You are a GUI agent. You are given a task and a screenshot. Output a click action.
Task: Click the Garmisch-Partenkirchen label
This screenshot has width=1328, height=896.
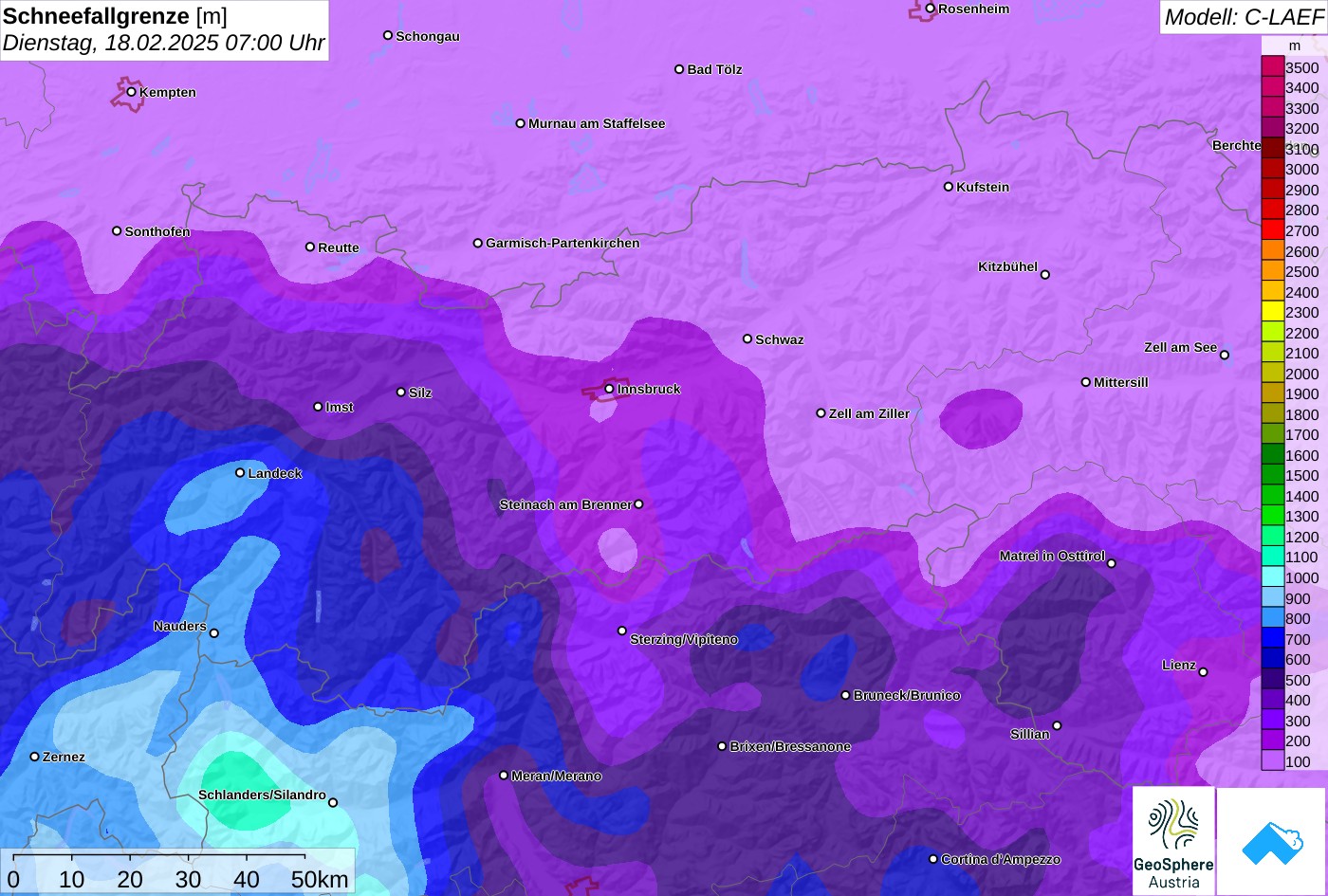pos(563,244)
